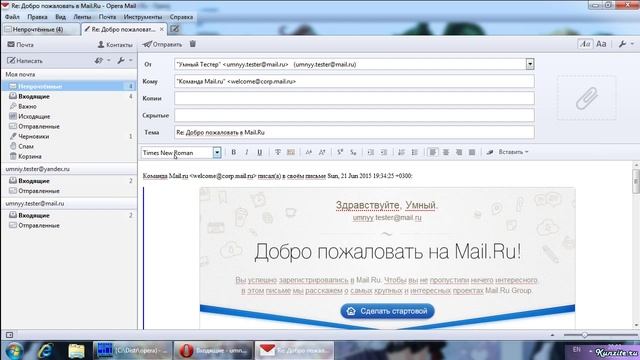Click the Сделать стартовой button

click(387, 311)
